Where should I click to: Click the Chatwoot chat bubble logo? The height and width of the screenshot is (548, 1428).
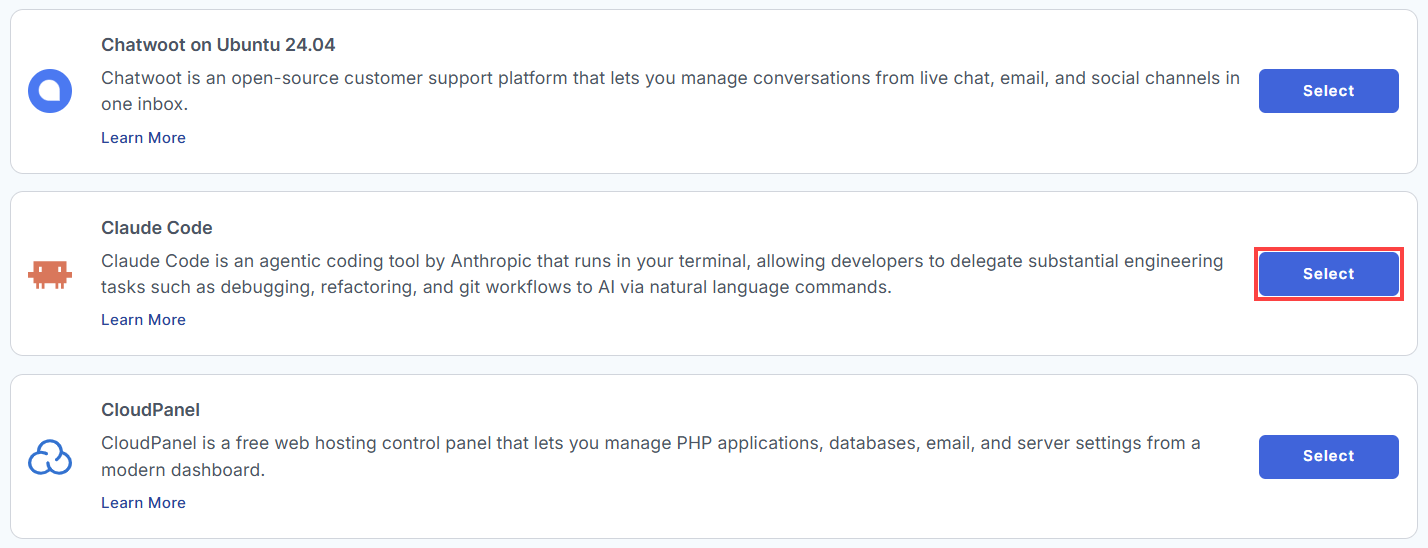pos(49,91)
